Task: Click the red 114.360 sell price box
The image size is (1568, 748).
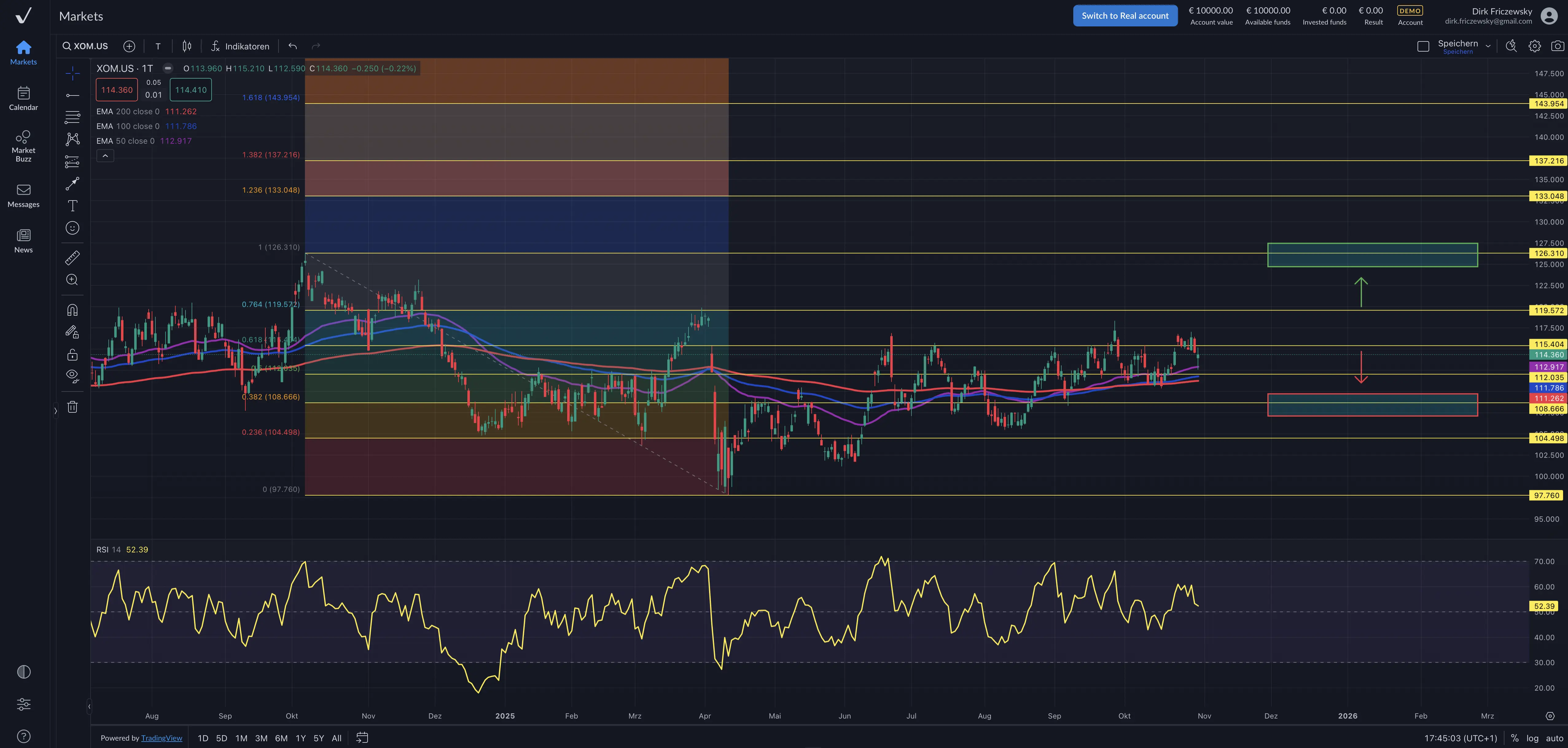Action: tap(116, 90)
